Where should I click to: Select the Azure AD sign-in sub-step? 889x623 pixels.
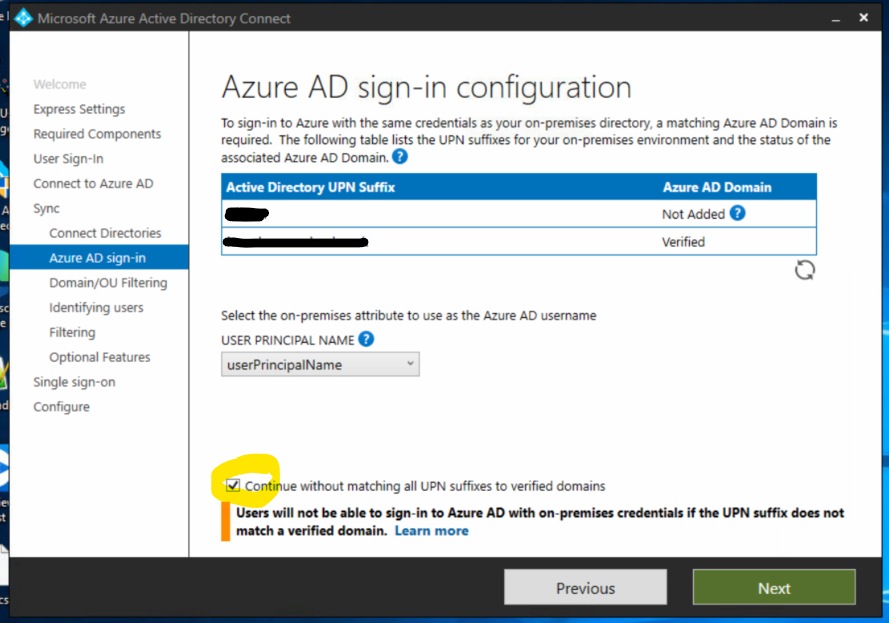[x=99, y=258]
